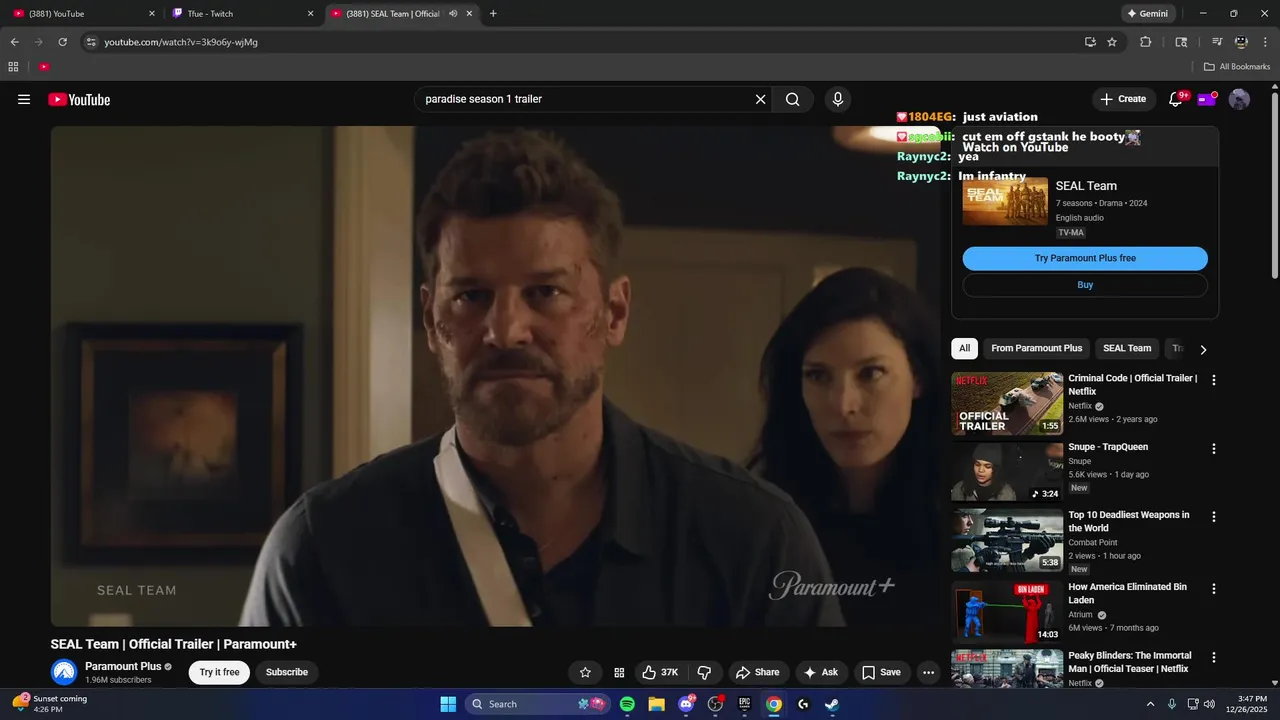View site information icon in address bar

click(91, 42)
